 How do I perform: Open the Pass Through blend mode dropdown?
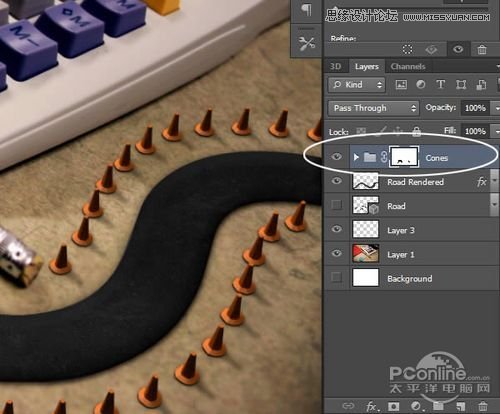(x=373, y=108)
